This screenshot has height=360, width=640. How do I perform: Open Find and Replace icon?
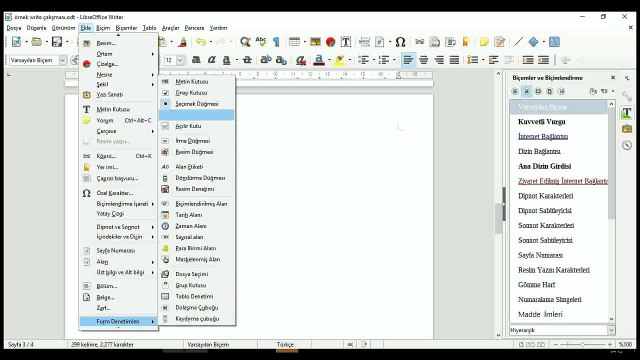click(245, 42)
